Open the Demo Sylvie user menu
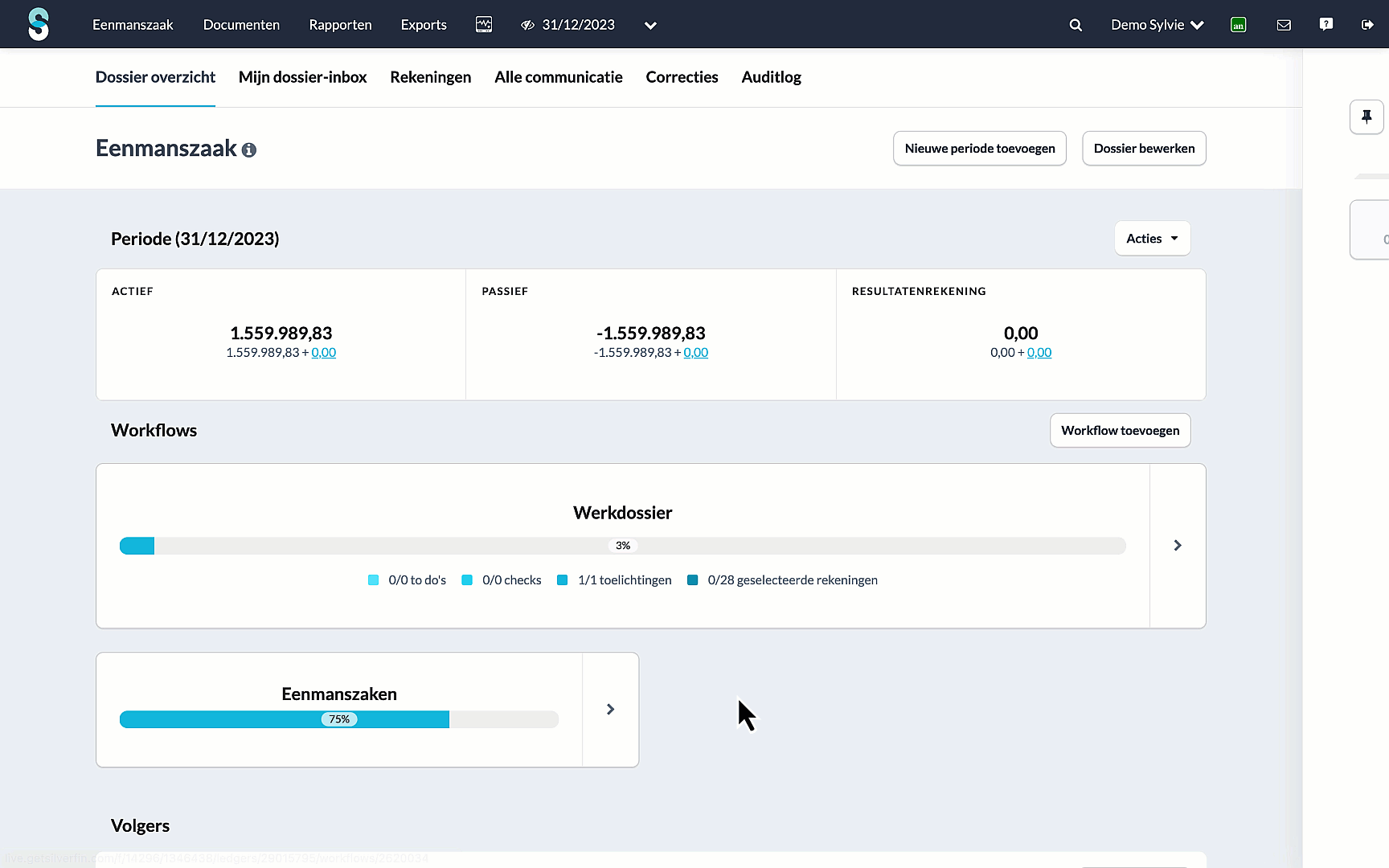 pyautogui.click(x=1157, y=25)
